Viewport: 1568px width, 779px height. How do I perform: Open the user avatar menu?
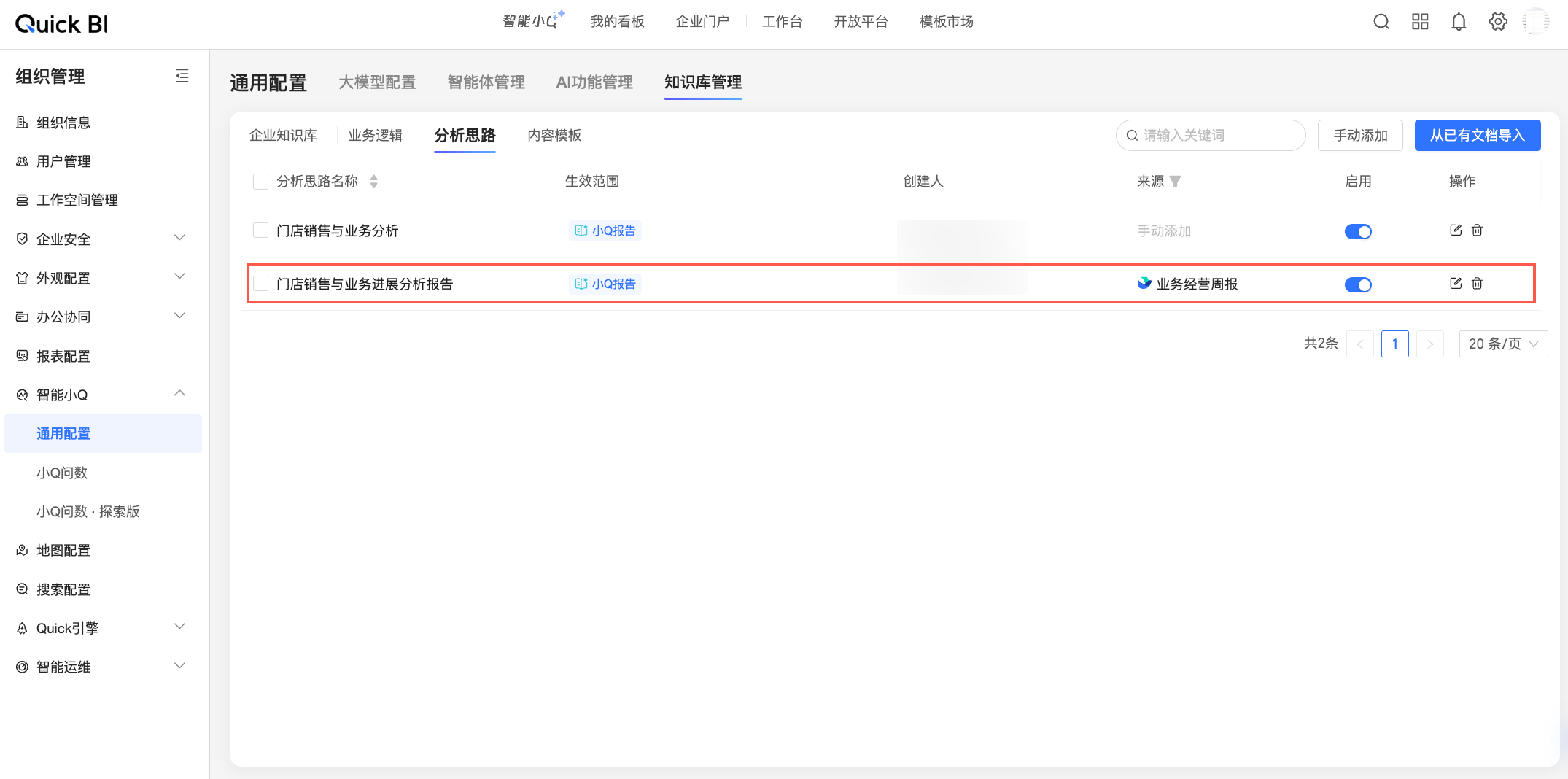coord(1536,22)
